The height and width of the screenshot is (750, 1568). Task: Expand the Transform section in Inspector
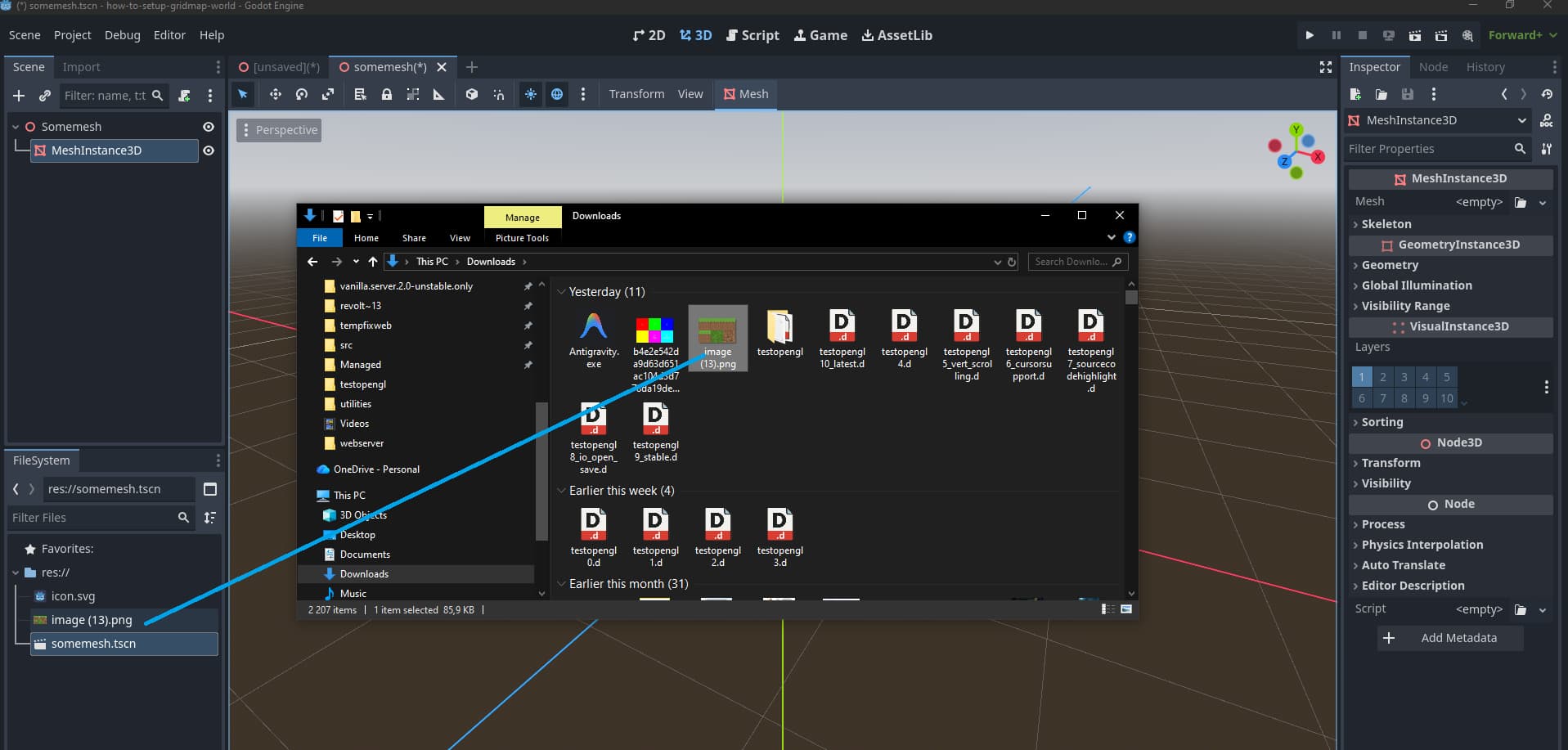pos(1391,463)
